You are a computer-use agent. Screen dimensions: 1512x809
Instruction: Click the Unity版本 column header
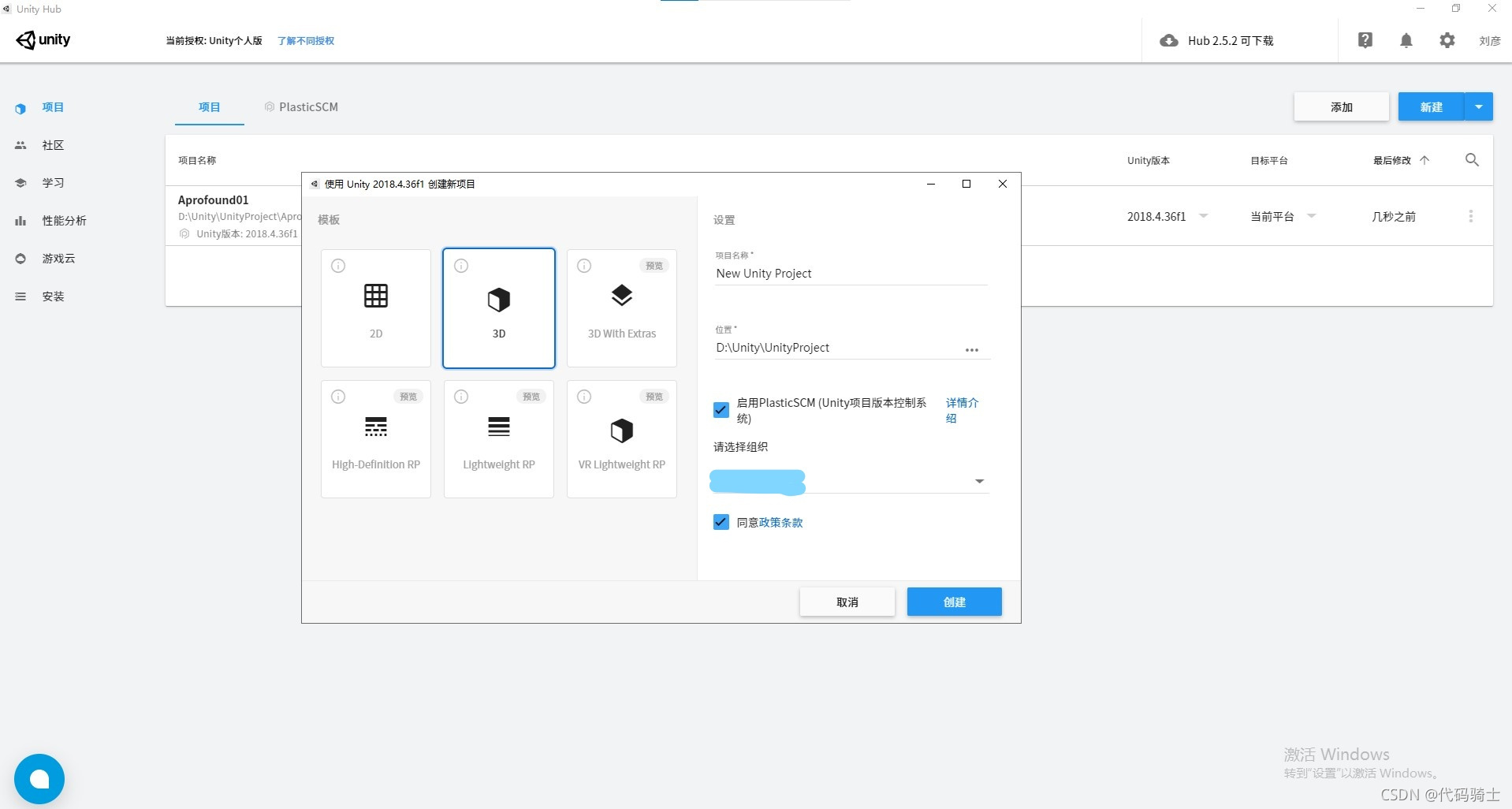coord(1149,160)
